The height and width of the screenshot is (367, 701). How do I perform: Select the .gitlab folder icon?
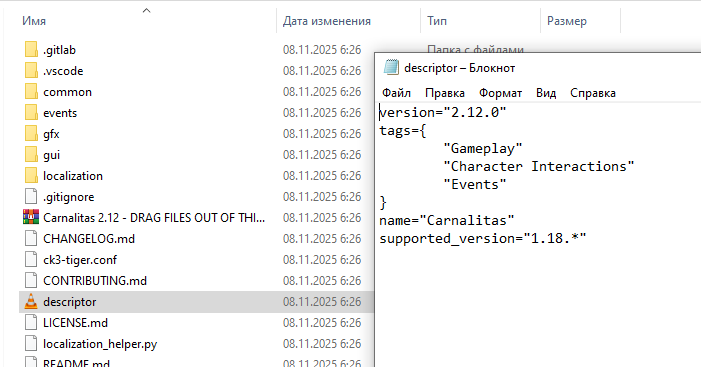[31, 50]
